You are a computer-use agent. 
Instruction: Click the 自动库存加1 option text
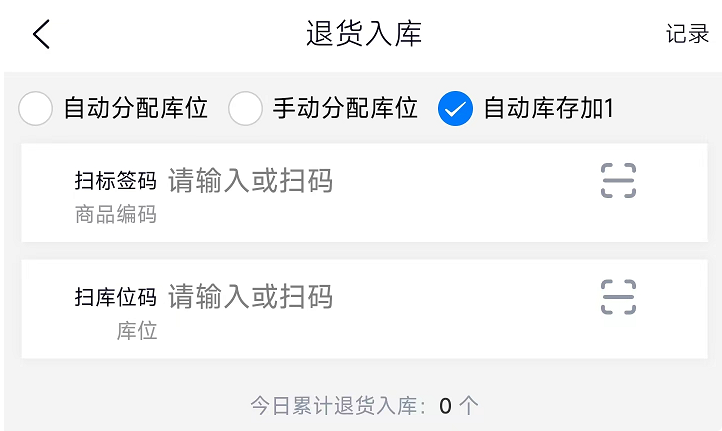coord(548,108)
